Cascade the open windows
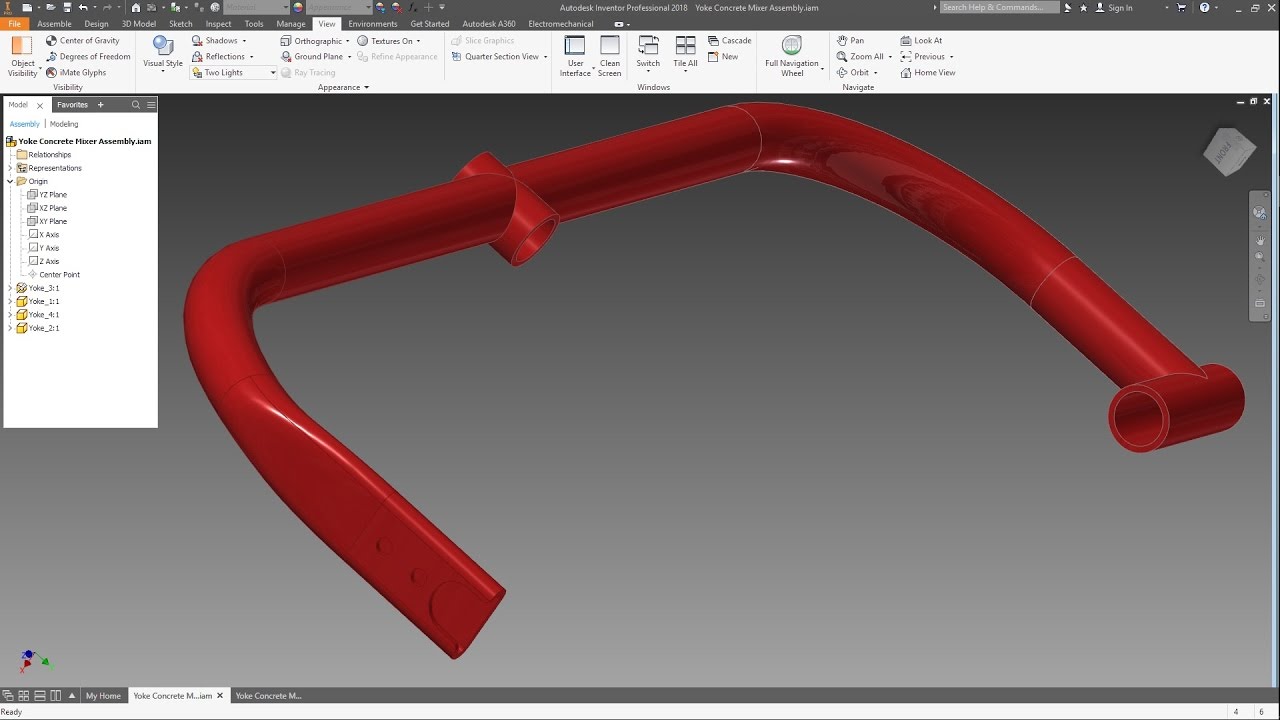 (x=730, y=41)
